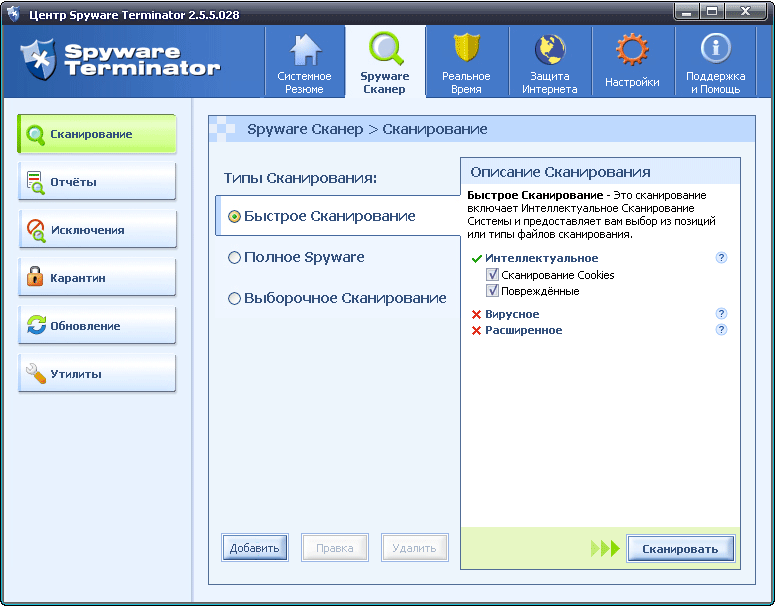This screenshot has height=606, width=775.
Task: Toggle the Сканирование Cookies checkbox
Action: [x=492, y=274]
